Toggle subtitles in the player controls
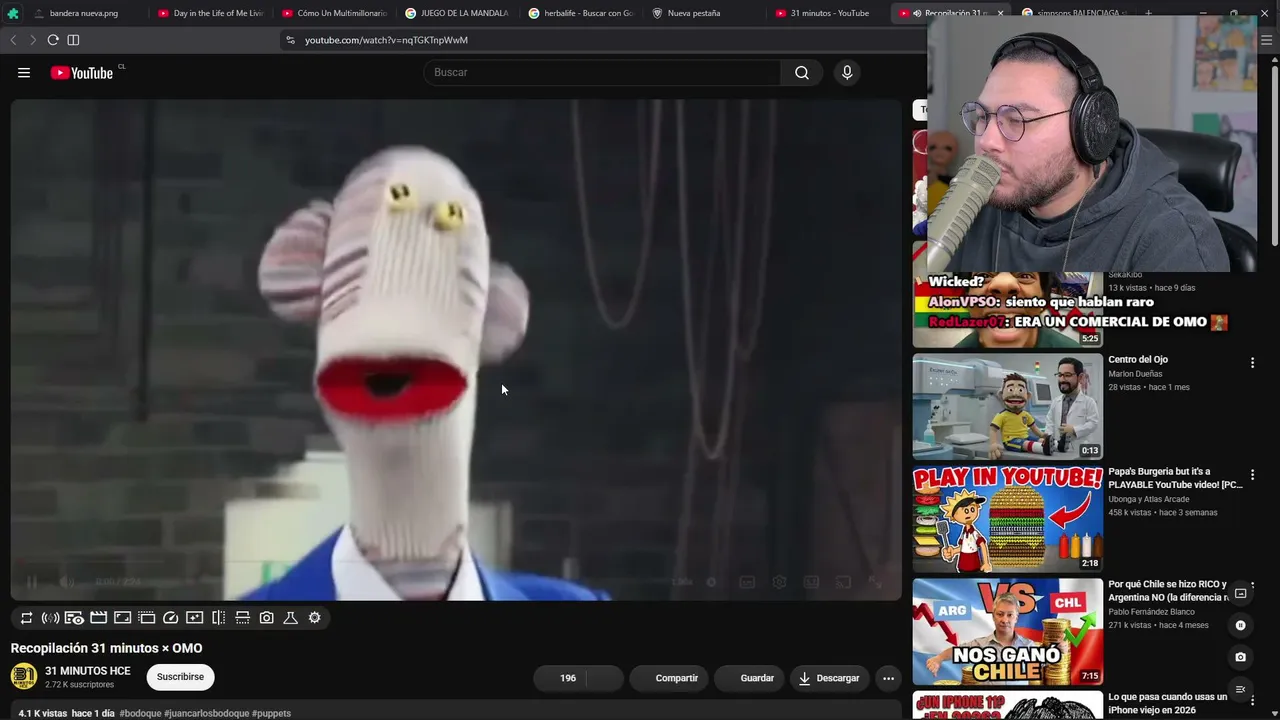Viewport: 1280px width, 720px height. [x=747, y=582]
